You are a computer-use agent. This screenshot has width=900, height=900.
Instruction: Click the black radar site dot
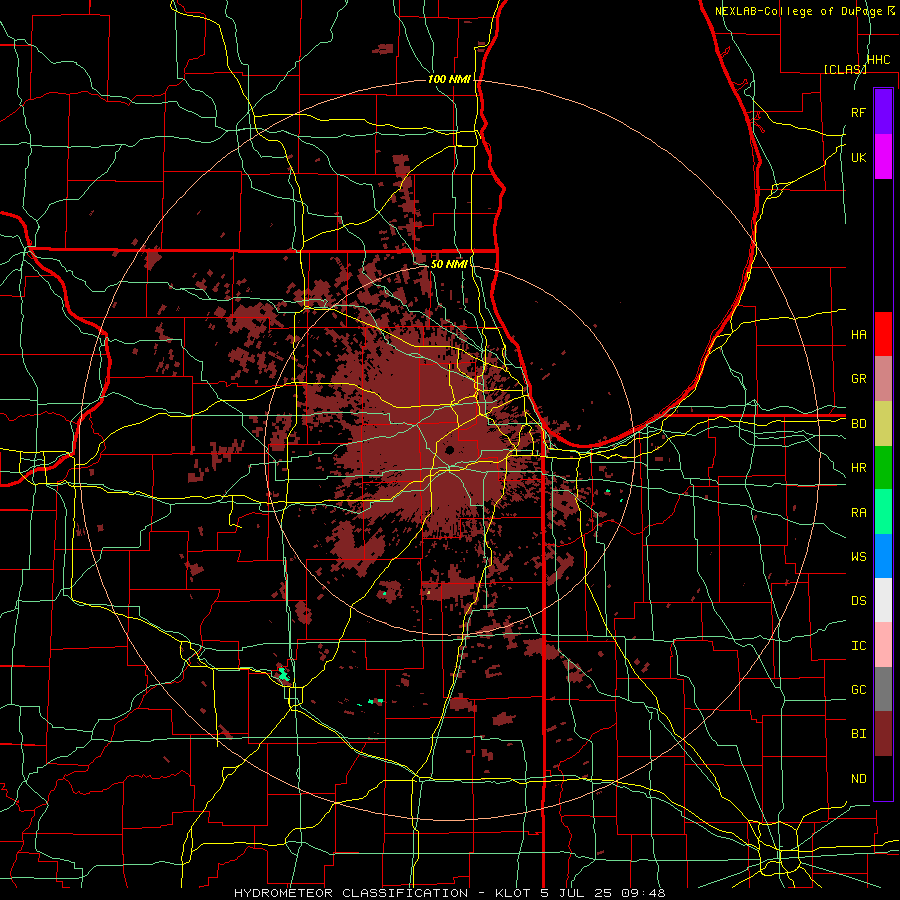tap(449, 450)
